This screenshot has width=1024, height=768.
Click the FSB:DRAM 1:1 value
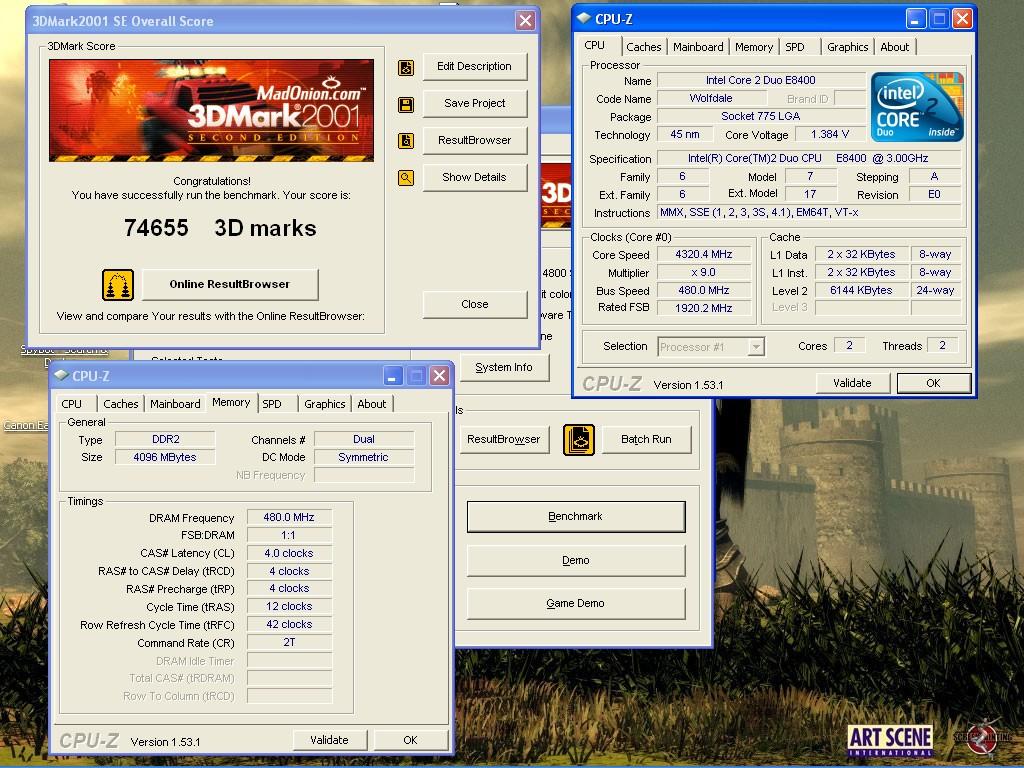289,536
